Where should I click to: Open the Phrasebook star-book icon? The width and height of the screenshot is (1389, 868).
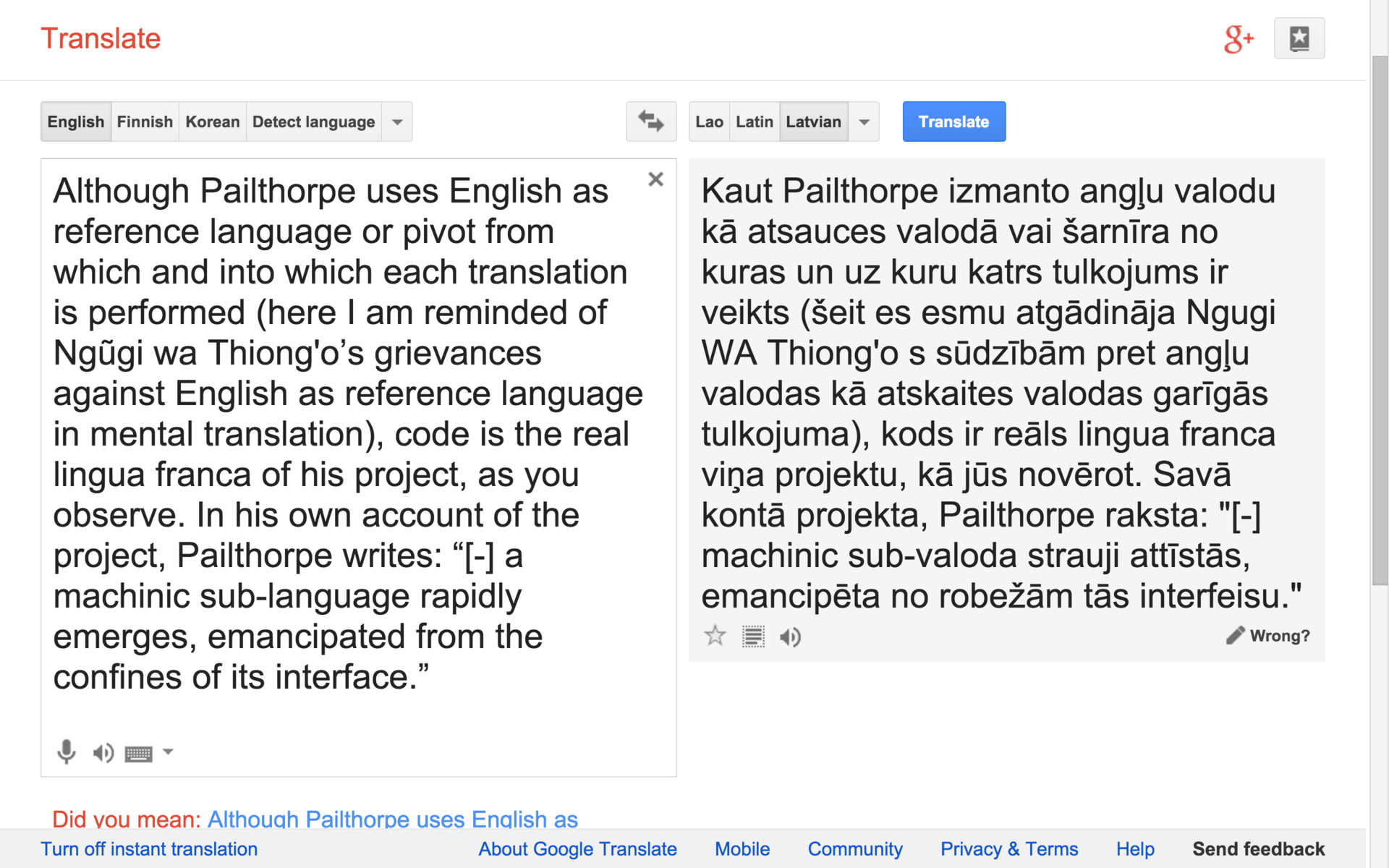point(1299,38)
